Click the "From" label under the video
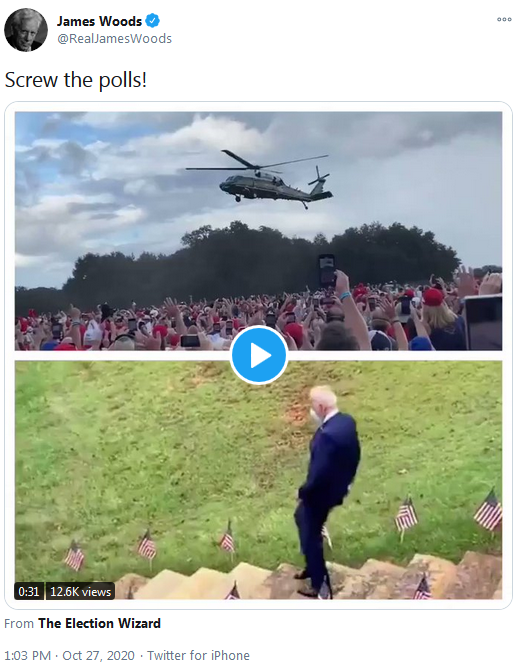This screenshot has width=515, height=668. pyautogui.click(x=19, y=624)
